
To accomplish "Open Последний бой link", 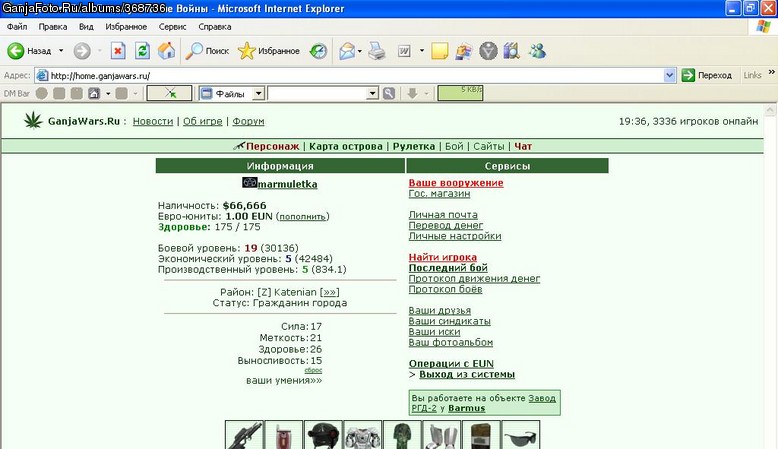I will click(x=448, y=268).
